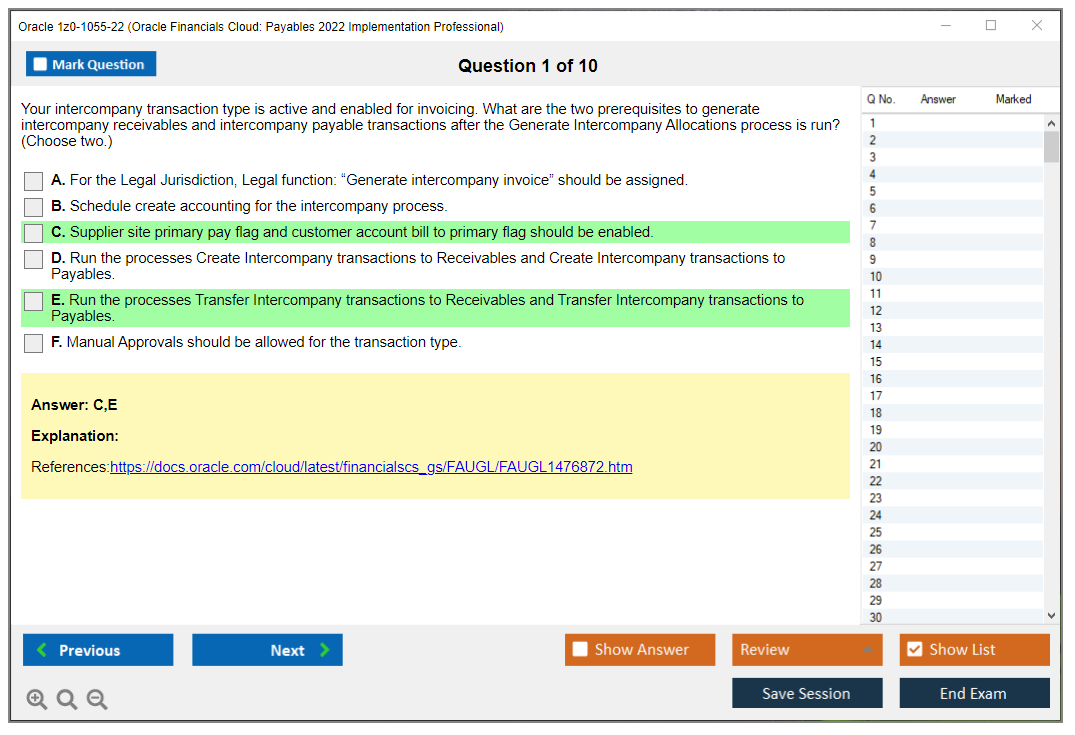
Task: Select answer option A checkbox
Action: 34,181
